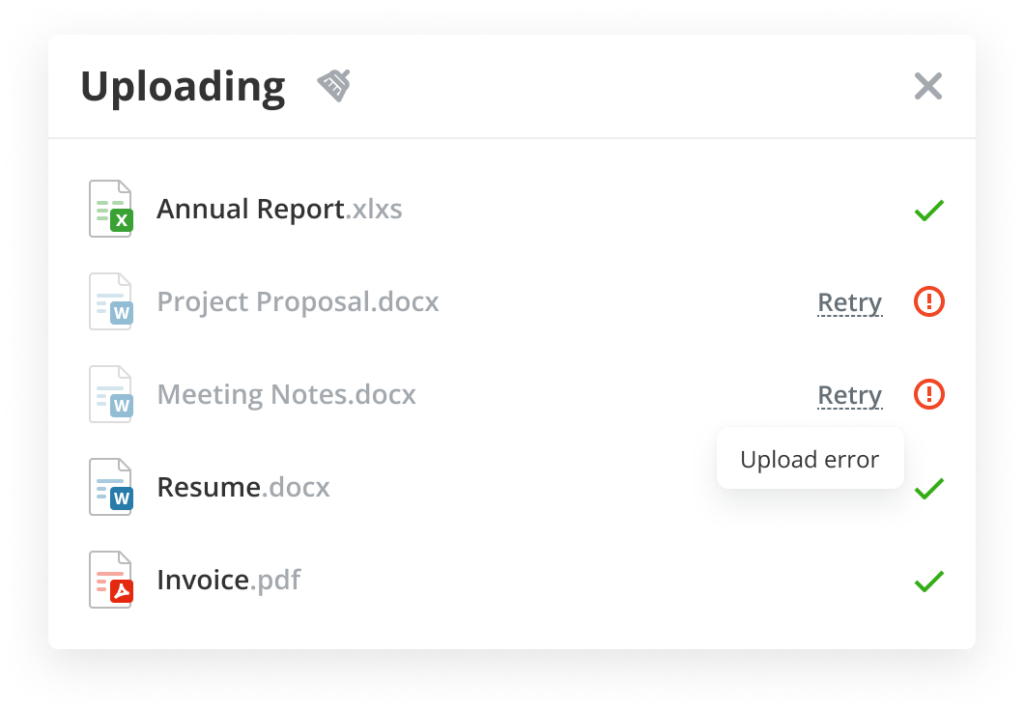
Task: Click the Project Proposal Word file icon
Action: point(111,302)
